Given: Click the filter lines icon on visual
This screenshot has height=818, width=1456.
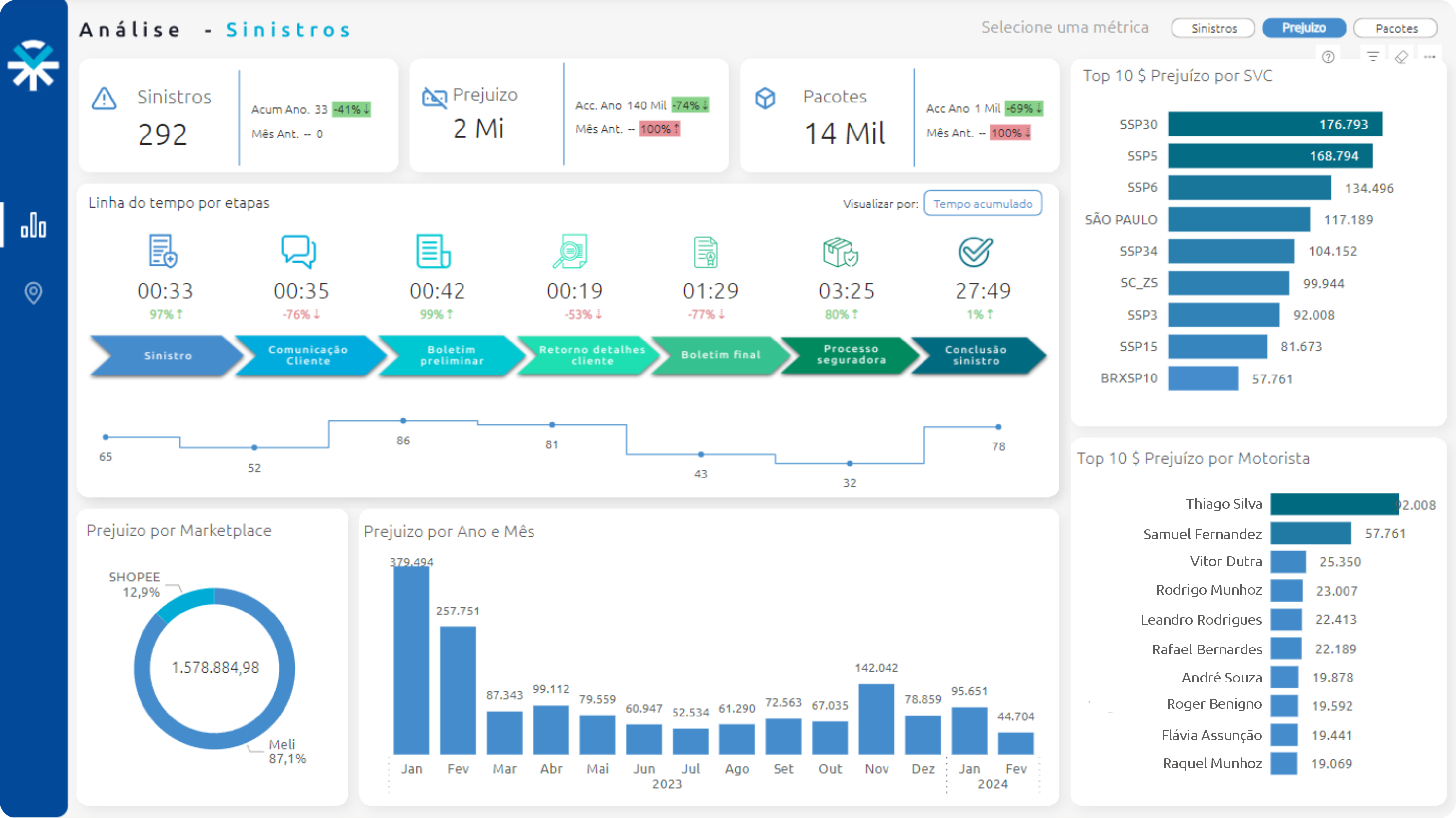Looking at the screenshot, I should [1373, 57].
